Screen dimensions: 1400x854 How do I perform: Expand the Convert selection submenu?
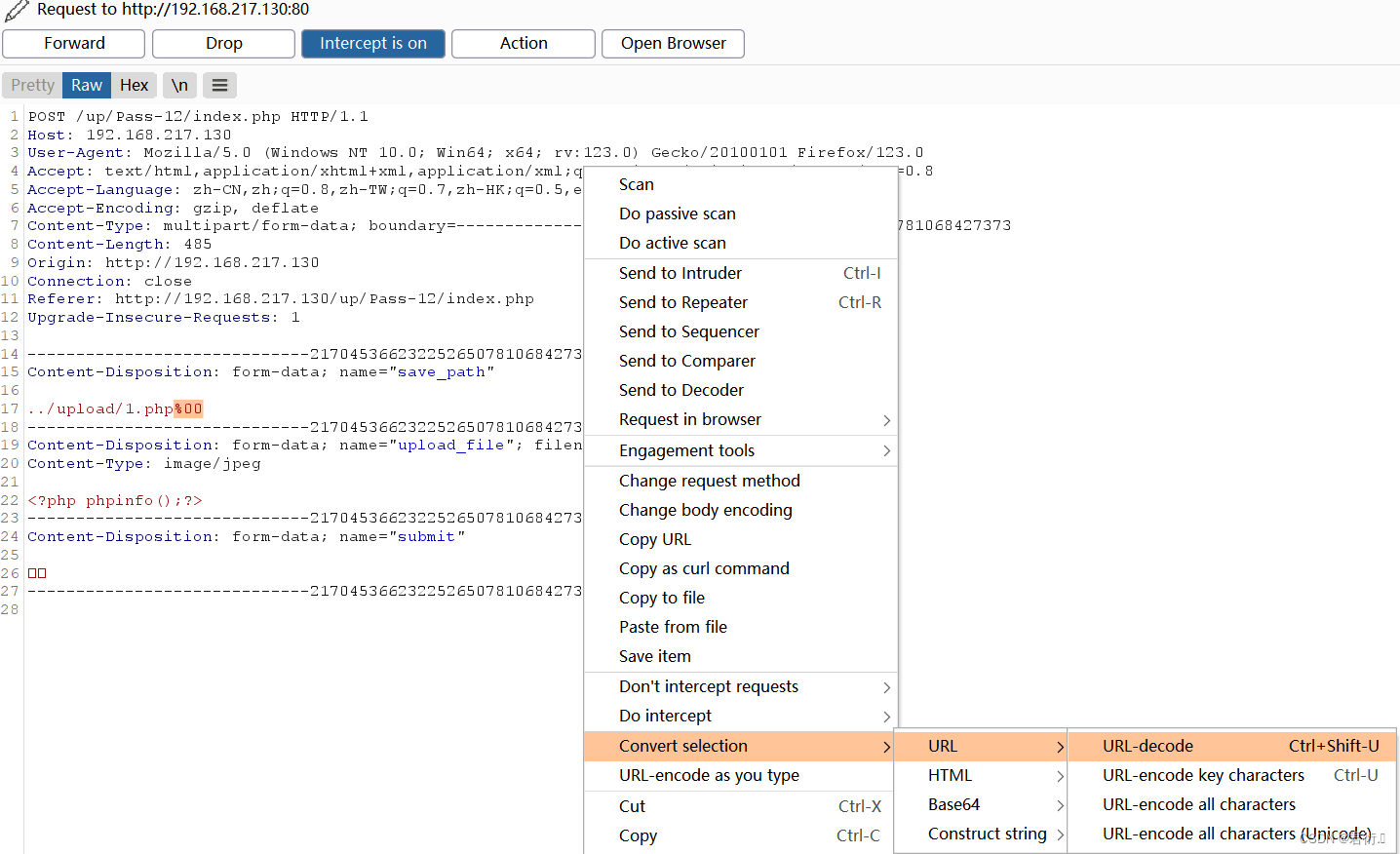[x=740, y=746]
